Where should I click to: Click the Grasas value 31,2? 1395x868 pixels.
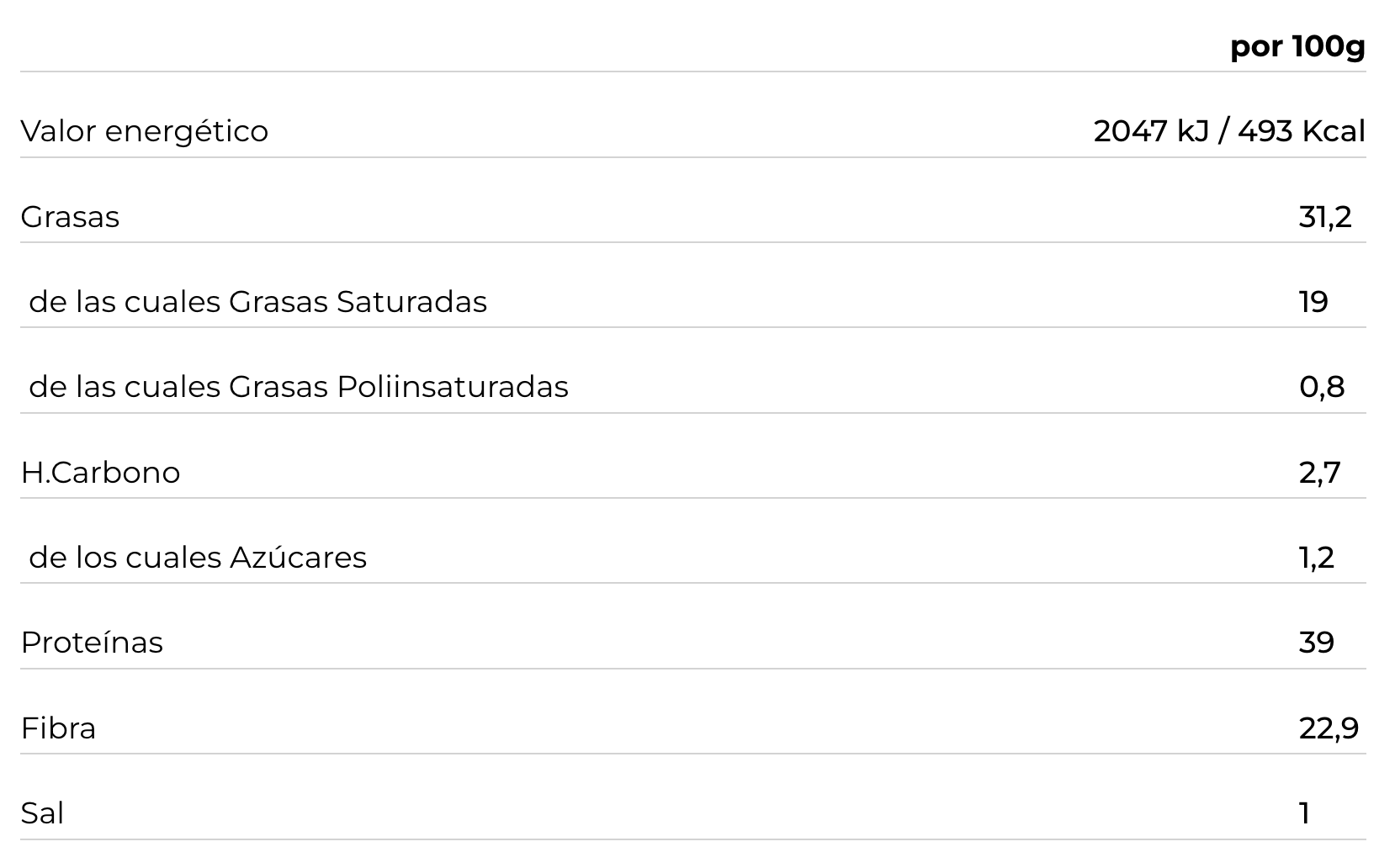tap(1324, 217)
